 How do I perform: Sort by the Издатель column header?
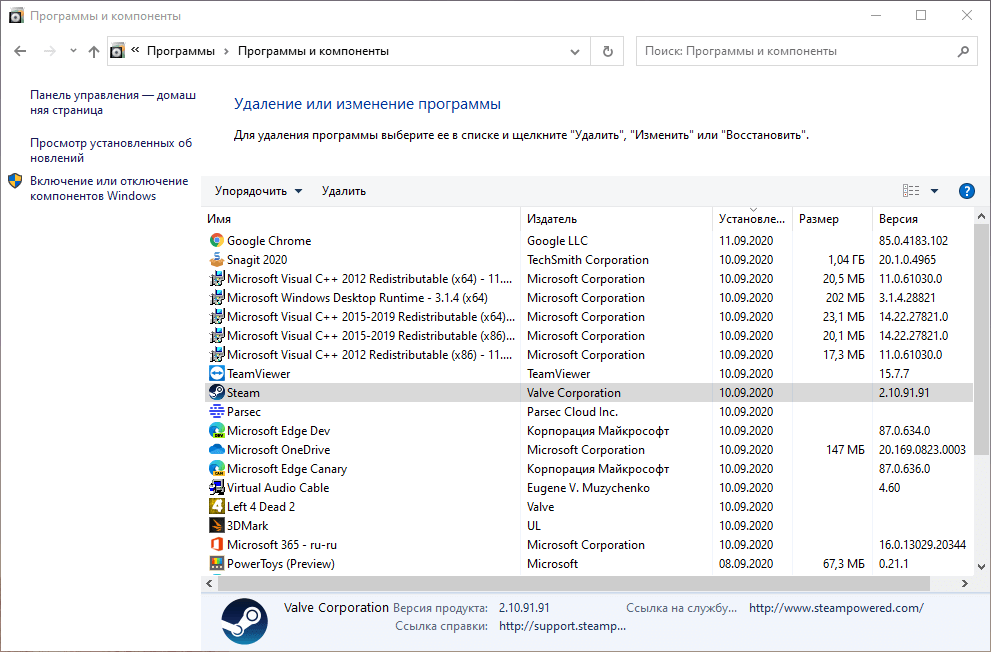(616, 219)
